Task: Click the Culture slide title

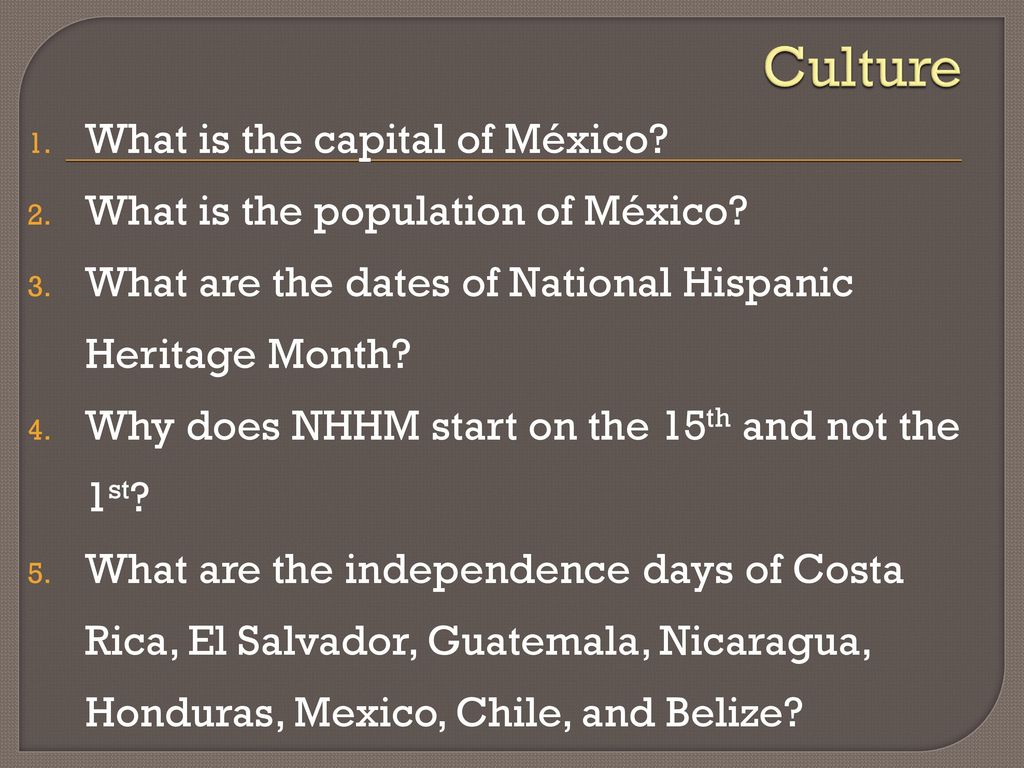Action: click(x=862, y=67)
